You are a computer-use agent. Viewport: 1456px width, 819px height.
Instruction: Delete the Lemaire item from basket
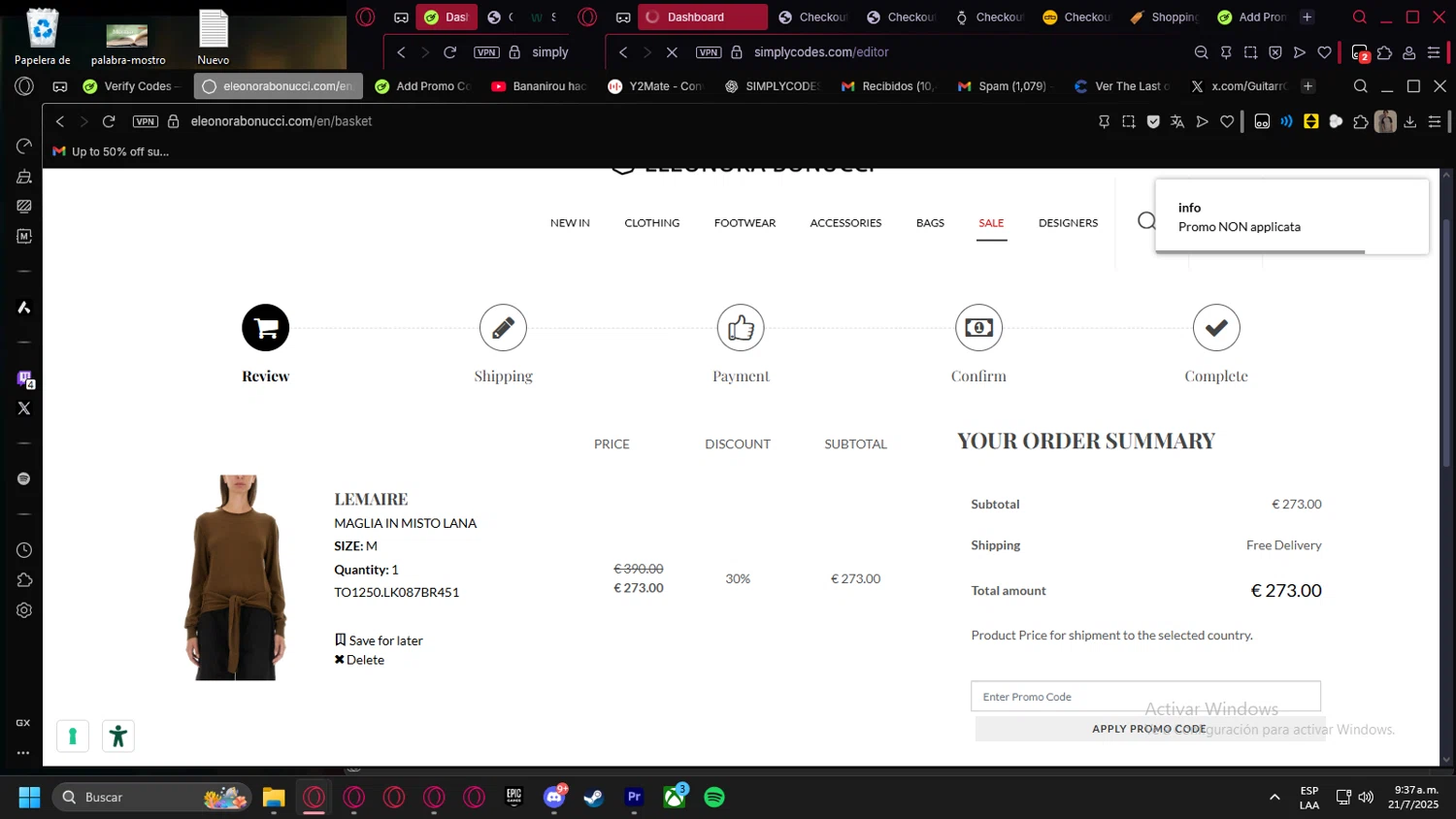(359, 660)
